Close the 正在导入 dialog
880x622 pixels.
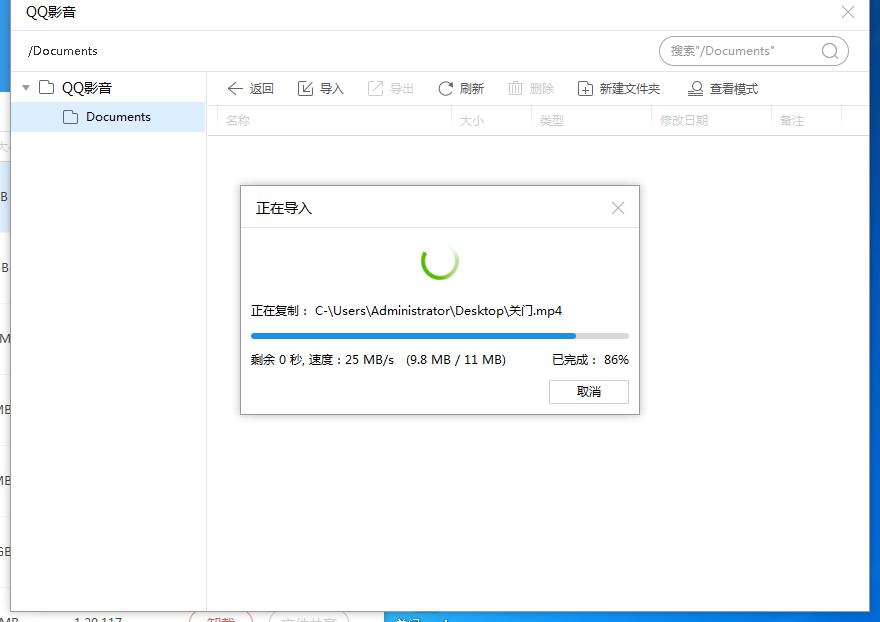coord(617,207)
